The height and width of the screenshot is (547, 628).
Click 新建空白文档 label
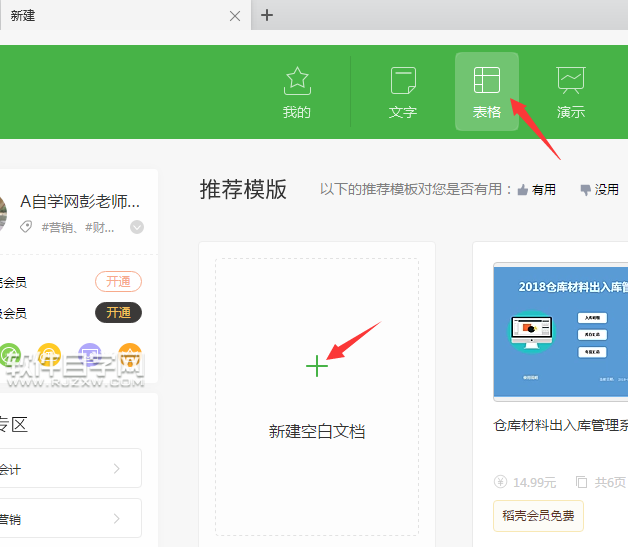317,431
